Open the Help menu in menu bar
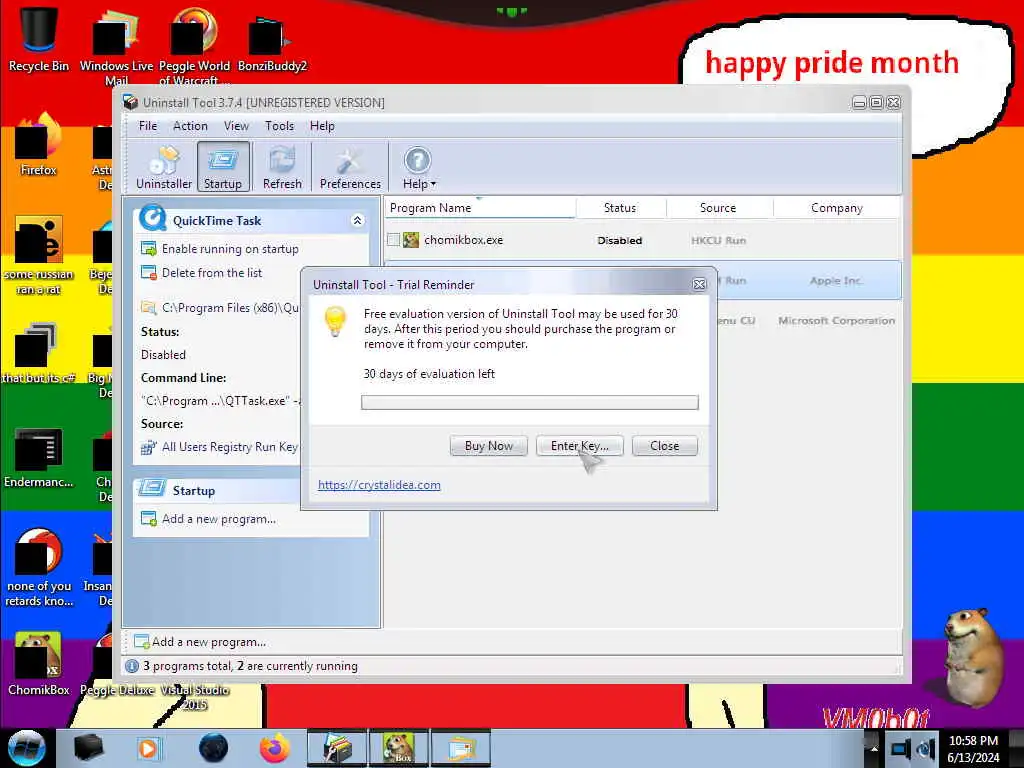Viewport: 1024px width, 768px height. coord(322,125)
